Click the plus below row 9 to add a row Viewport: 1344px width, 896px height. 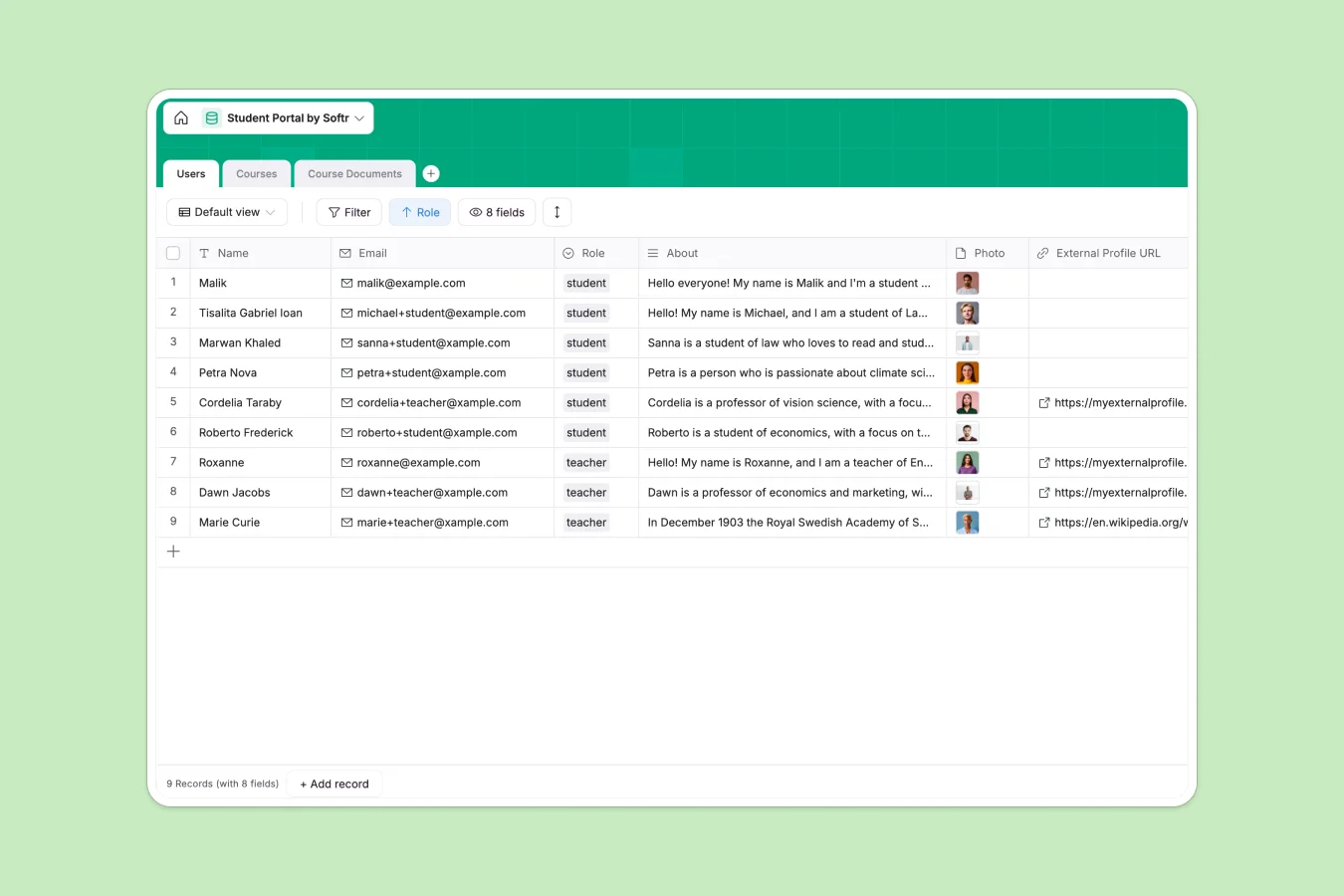[173, 551]
